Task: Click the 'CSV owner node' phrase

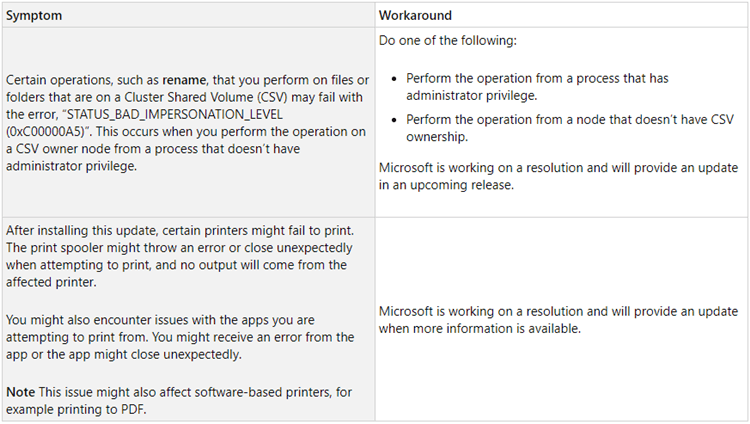Action: click(76, 149)
